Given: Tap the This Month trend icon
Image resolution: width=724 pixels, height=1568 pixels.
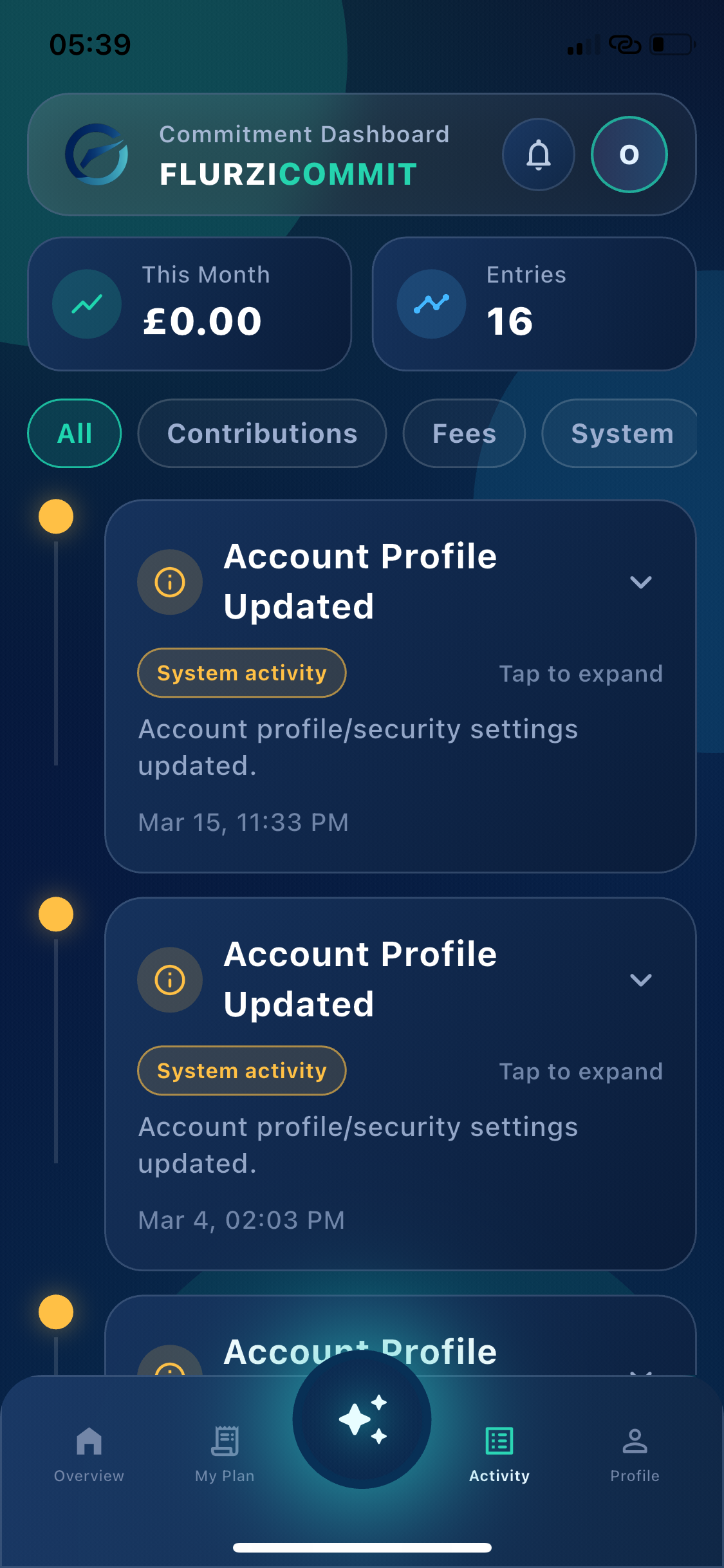Looking at the screenshot, I should click(87, 304).
